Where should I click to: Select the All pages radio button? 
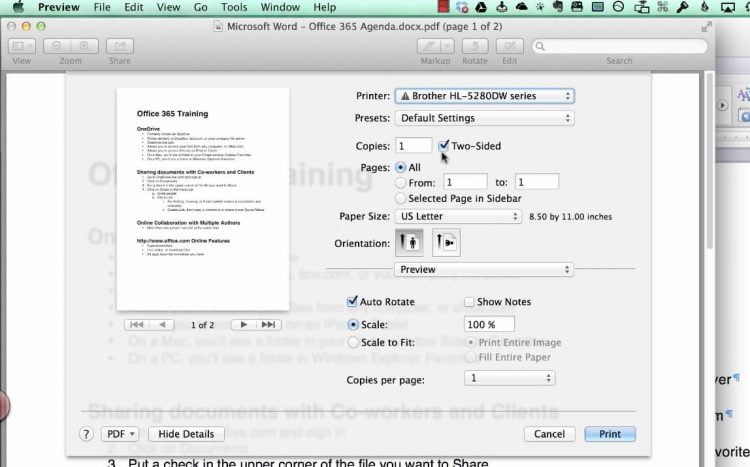[x=400, y=167]
